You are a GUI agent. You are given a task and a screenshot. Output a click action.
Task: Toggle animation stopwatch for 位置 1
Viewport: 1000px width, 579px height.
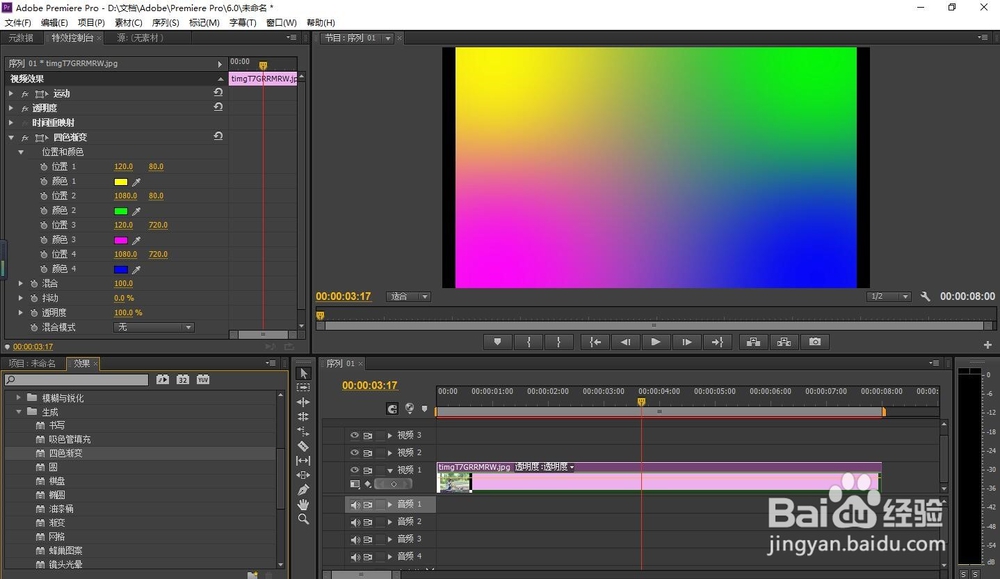[x=43, y=166]
